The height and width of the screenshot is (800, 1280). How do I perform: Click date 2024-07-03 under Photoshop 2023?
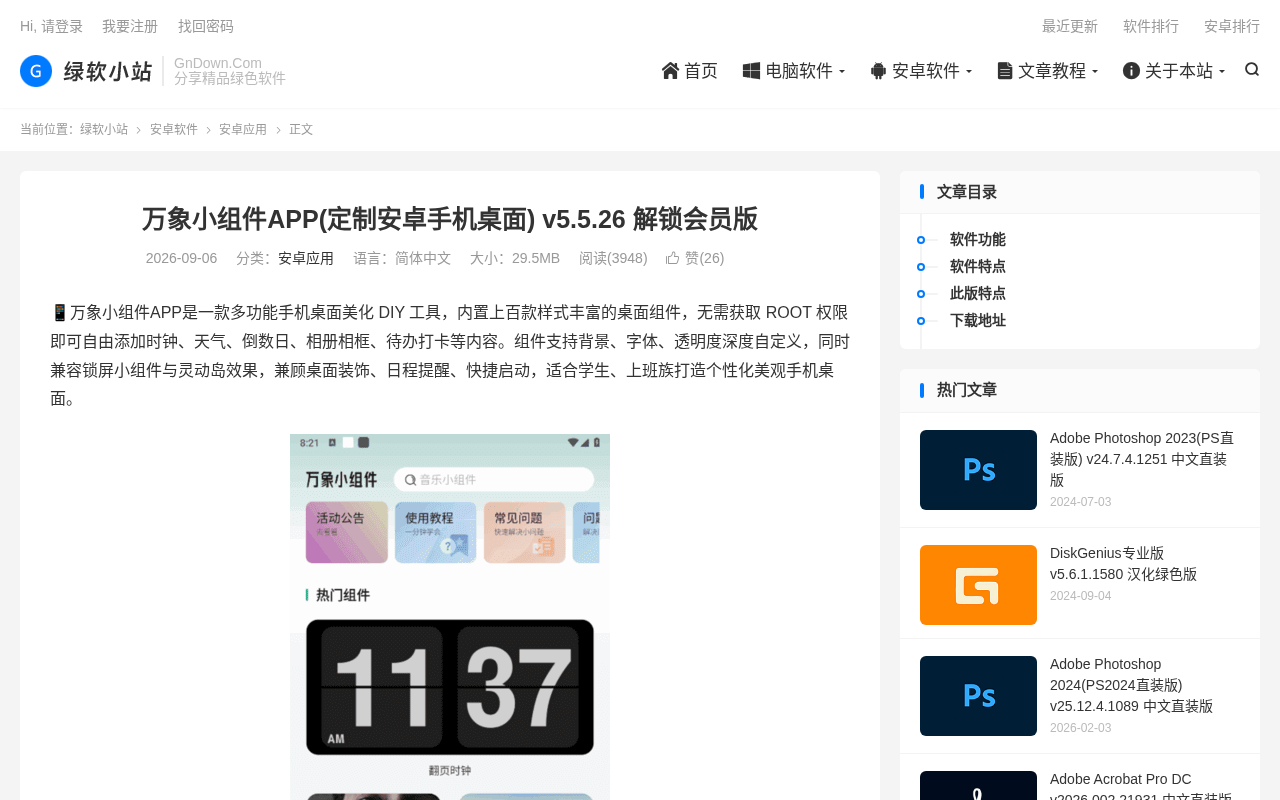pos(1080,502)
